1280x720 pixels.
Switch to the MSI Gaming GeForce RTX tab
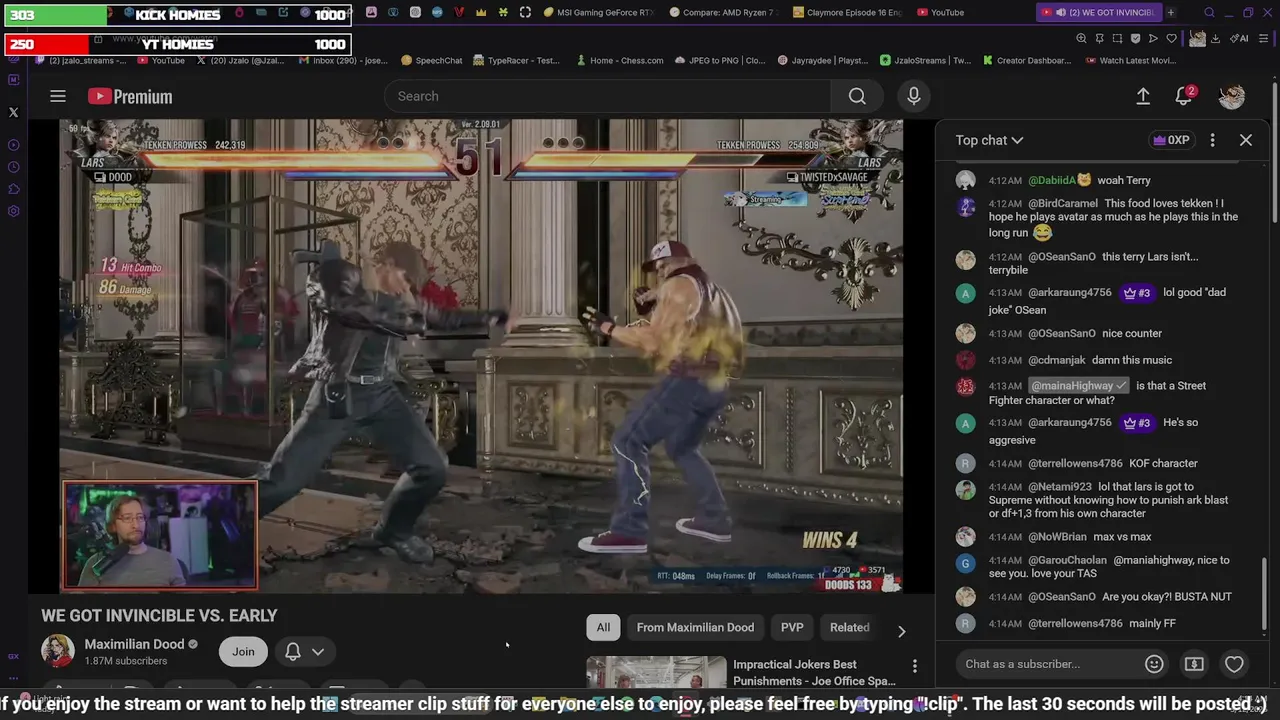(x=598, y=12)
